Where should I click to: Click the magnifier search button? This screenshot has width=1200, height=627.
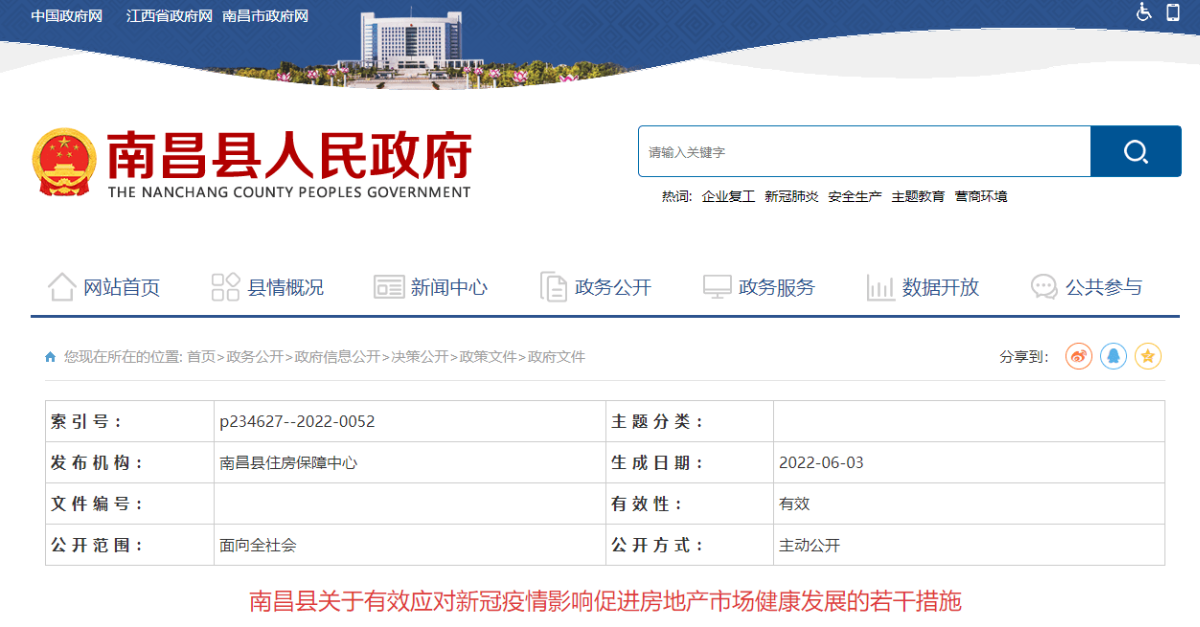tap(1135, 151)
